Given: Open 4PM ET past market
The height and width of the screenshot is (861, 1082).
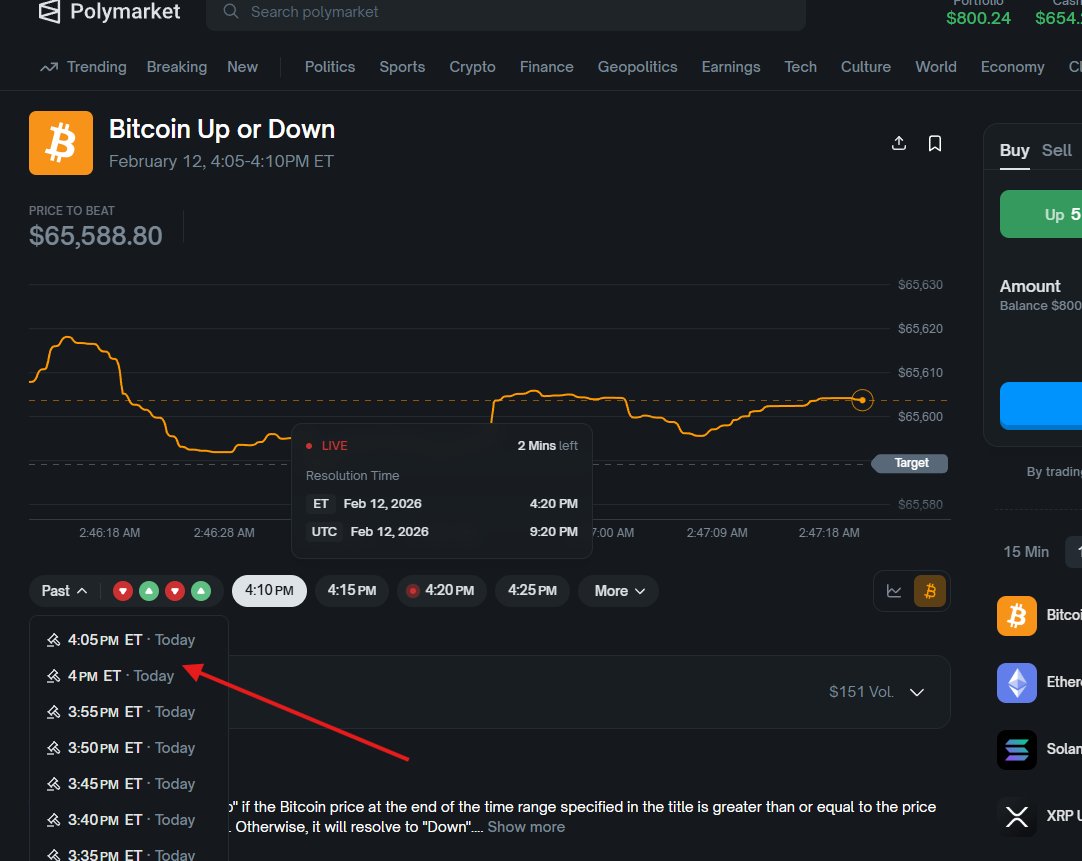Looking at the screenshot, I should 128,676.
